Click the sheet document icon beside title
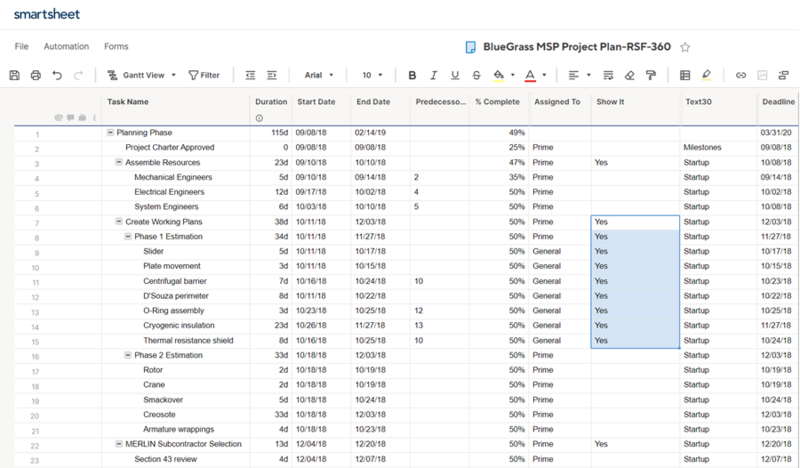 (x=470, y=47)
